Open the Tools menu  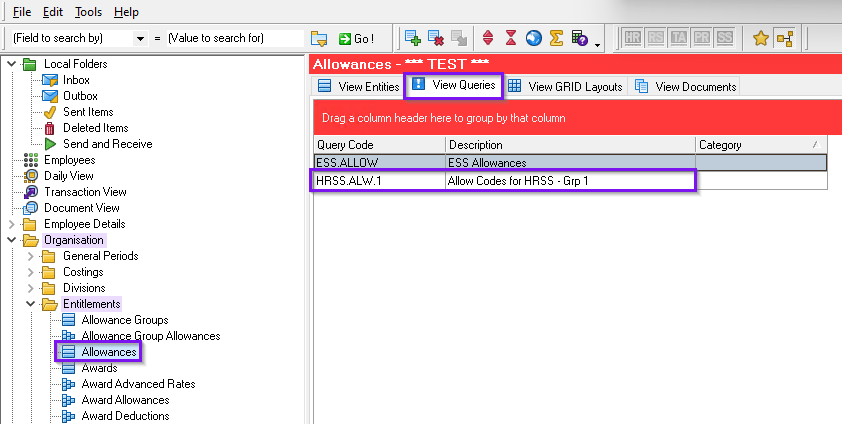(87, 12)
